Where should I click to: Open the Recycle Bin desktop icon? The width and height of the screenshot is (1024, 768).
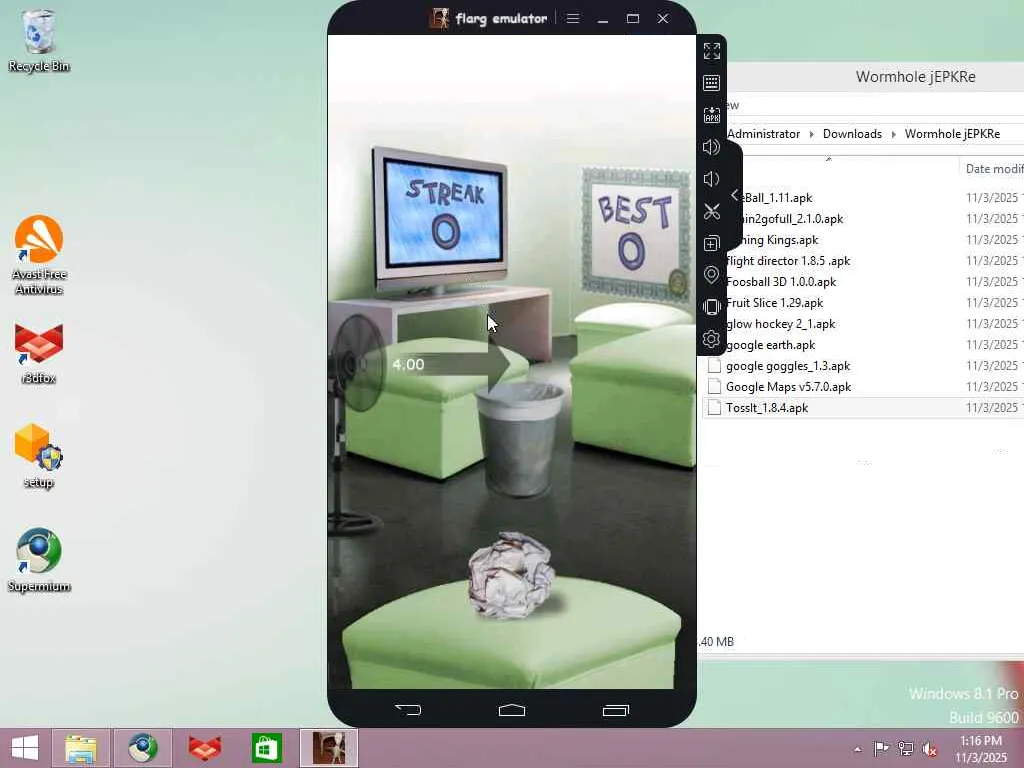tap(39, 40)
